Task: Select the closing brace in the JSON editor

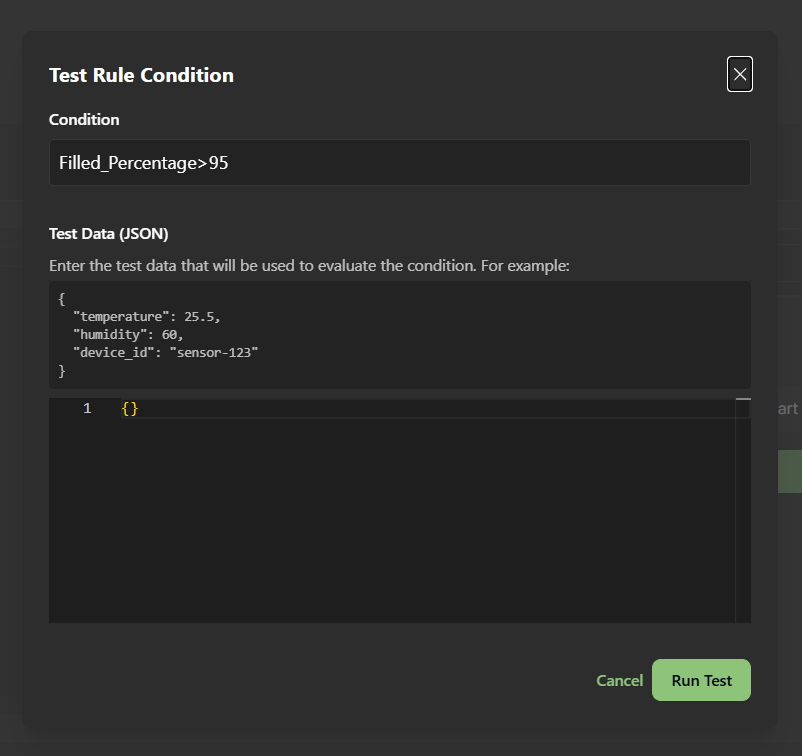Action: (x=133, y=408)
